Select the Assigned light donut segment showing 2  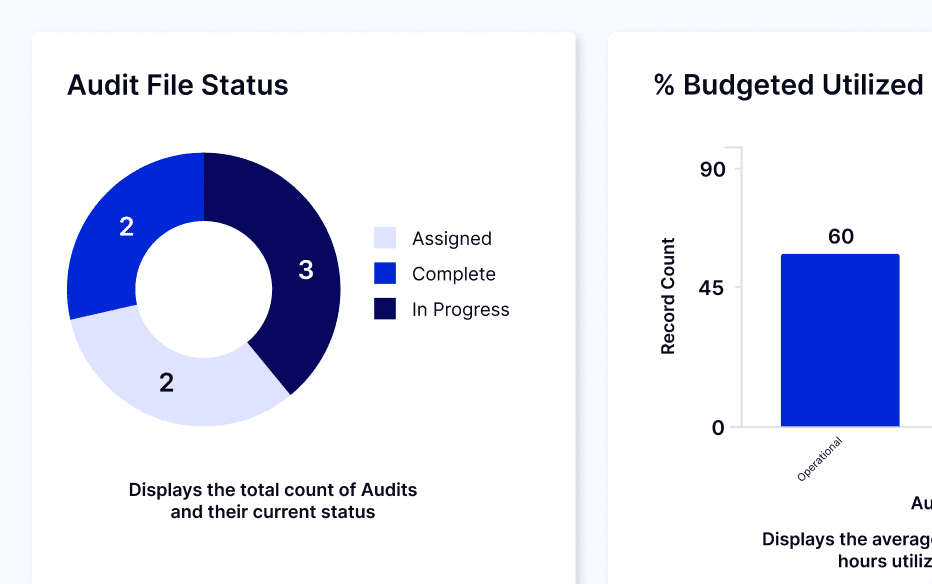pos(168,382)
